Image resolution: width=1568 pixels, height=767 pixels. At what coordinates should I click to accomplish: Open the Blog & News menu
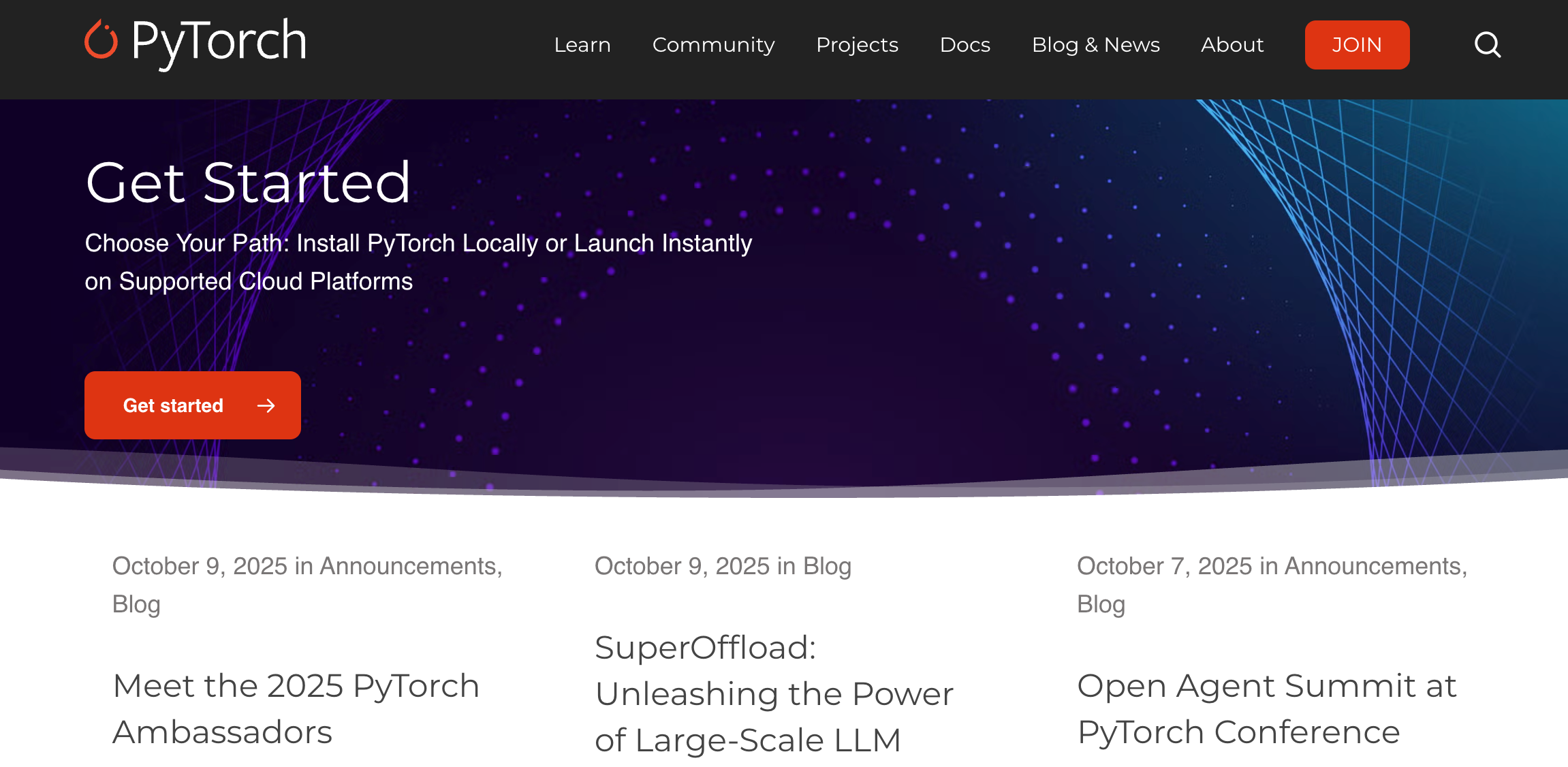click(1095, 45)
